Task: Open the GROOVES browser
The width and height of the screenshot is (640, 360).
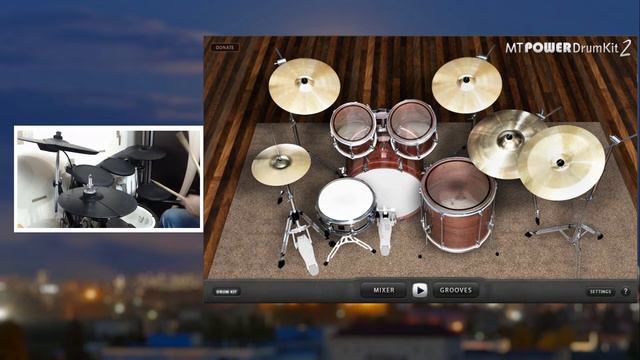Action: pyautogui.click(x=456, y=290)
